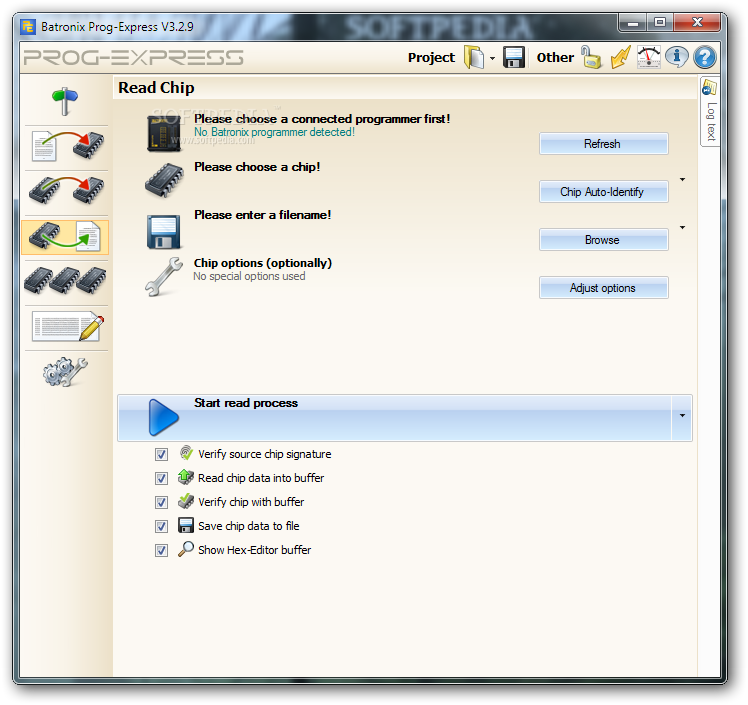This screenshot has width=748, height=705.
Task: Uncheck Save chip data to file
Action: (x=161, y=526)
